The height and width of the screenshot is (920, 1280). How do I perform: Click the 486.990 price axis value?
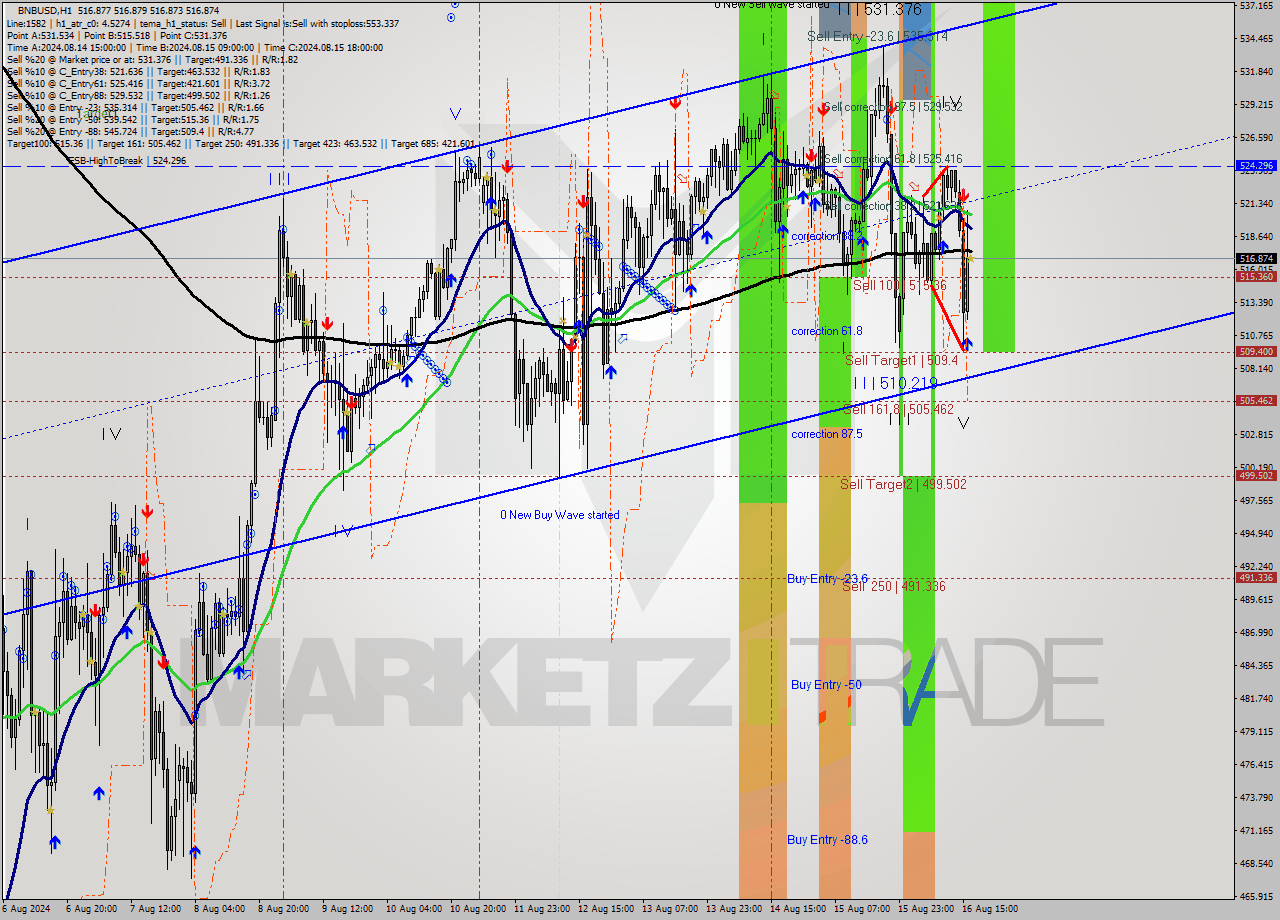(x=1256, y=632)
